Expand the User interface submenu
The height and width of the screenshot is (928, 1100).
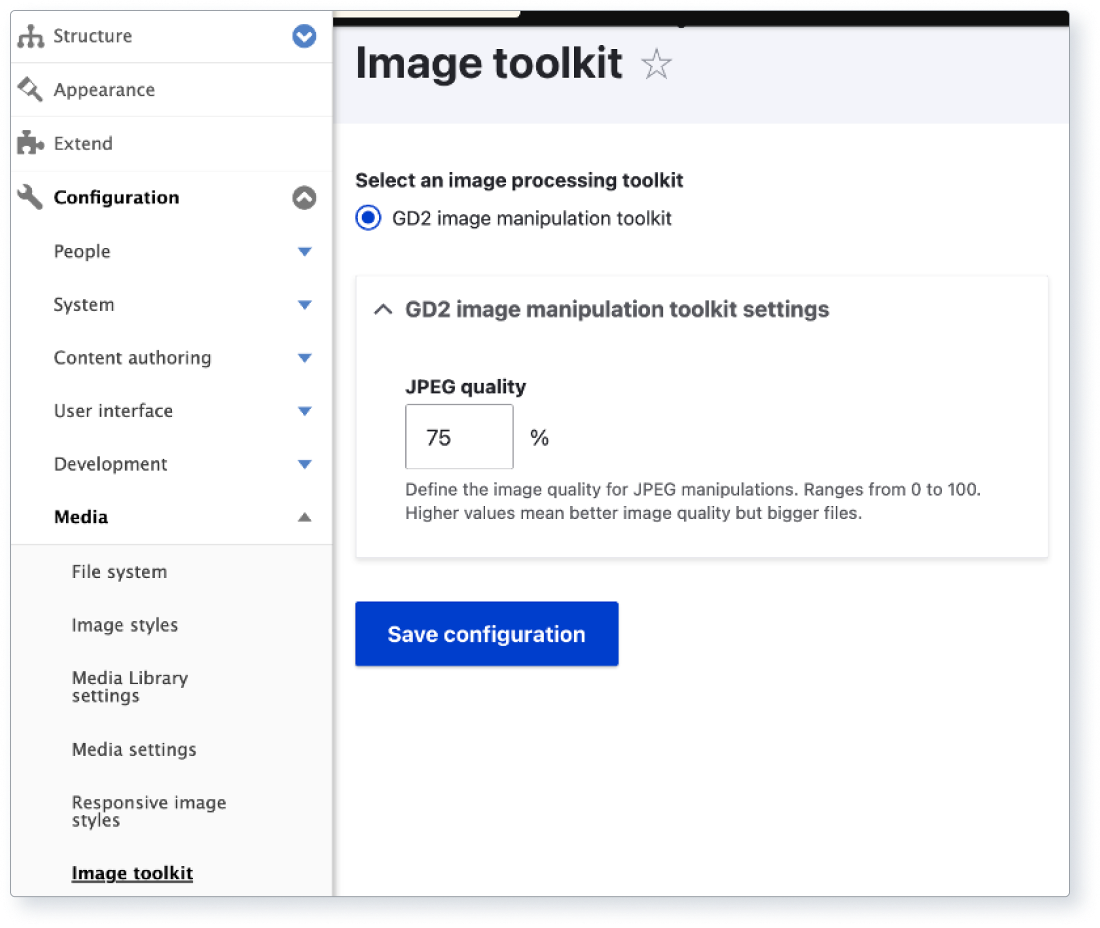click(x=304, y=410)
